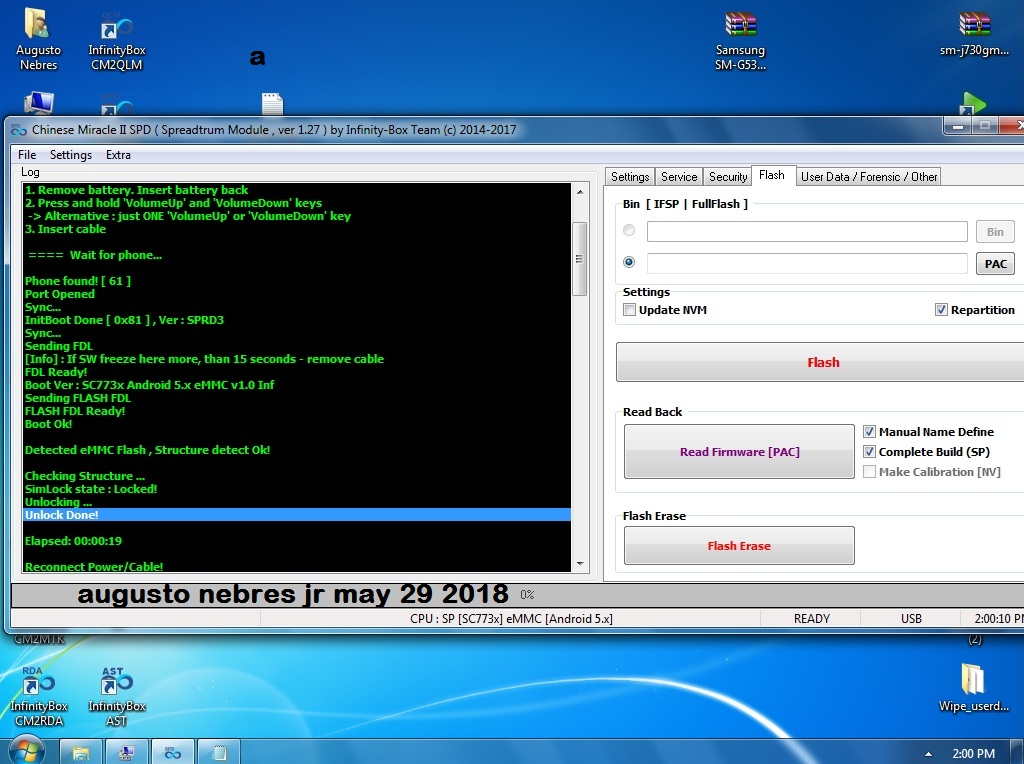Open the Augusto Nebres desktop folder
The image size is (1024, 764).
point(38,39)
